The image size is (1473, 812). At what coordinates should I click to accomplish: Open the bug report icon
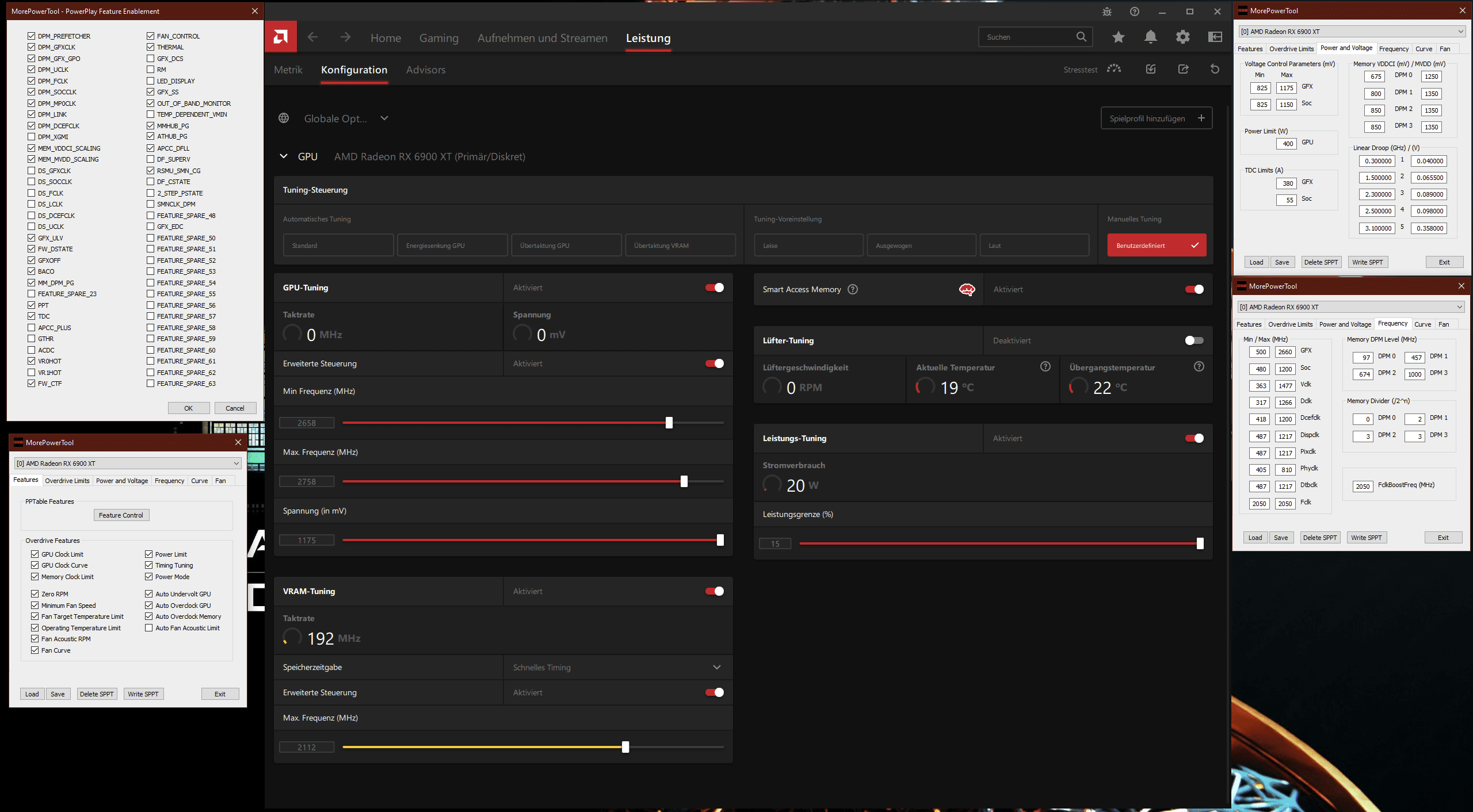(x=1106, y=12)
